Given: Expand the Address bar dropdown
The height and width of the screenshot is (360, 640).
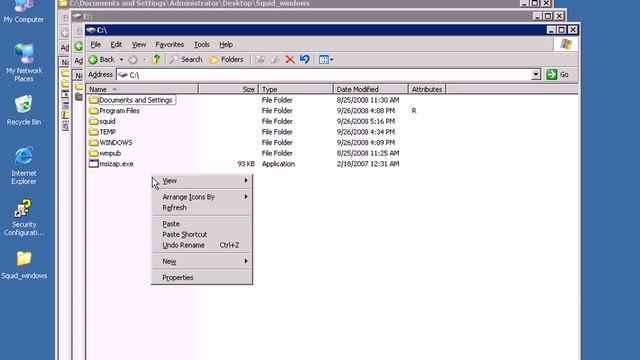Looking at the screenshot, I should point(536,74).
